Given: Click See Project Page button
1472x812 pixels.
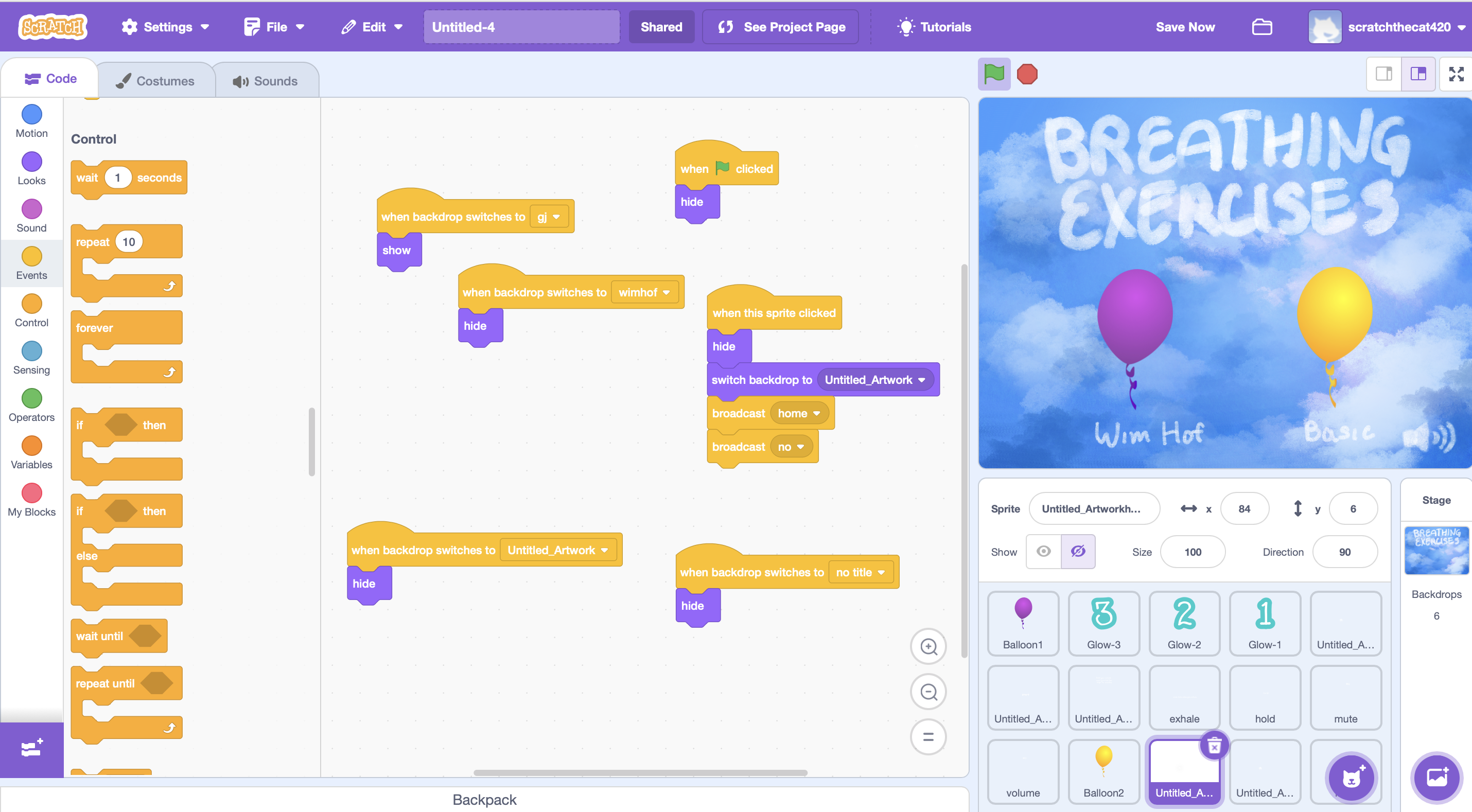Looking at the screenshot, I should click(781, 27).
